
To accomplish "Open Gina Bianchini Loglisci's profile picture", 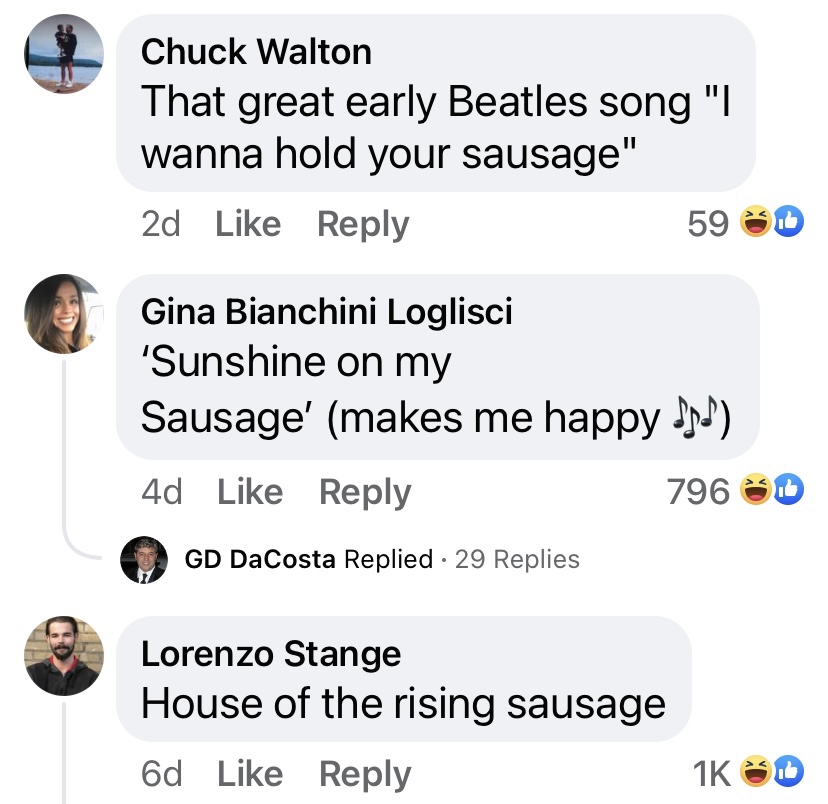I will (x=64, y=314).
